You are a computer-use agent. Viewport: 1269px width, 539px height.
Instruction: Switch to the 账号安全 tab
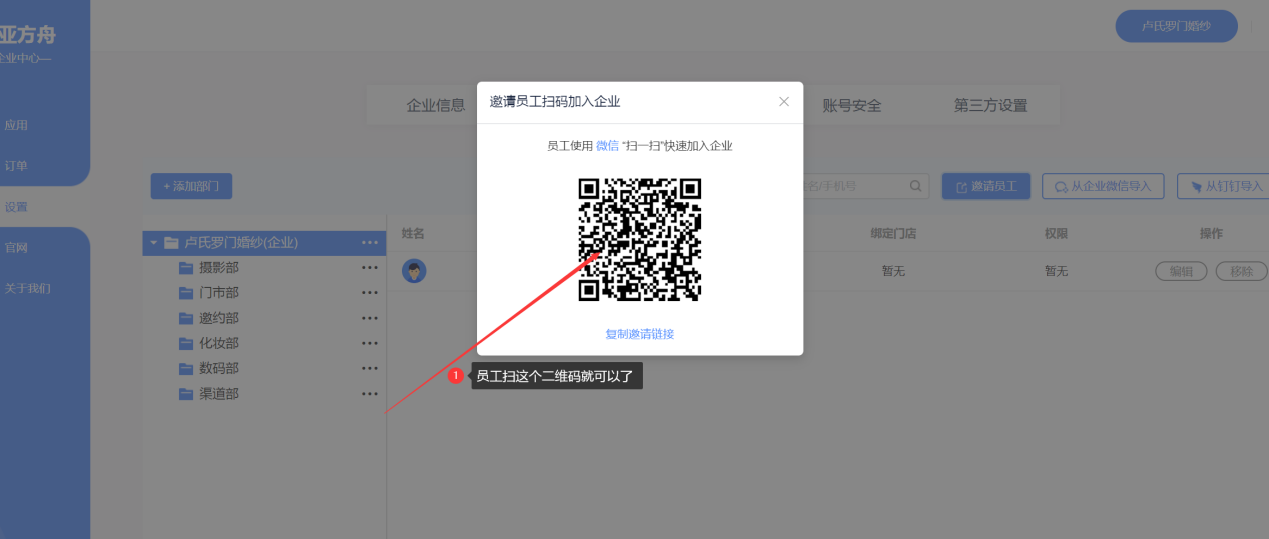851,106
